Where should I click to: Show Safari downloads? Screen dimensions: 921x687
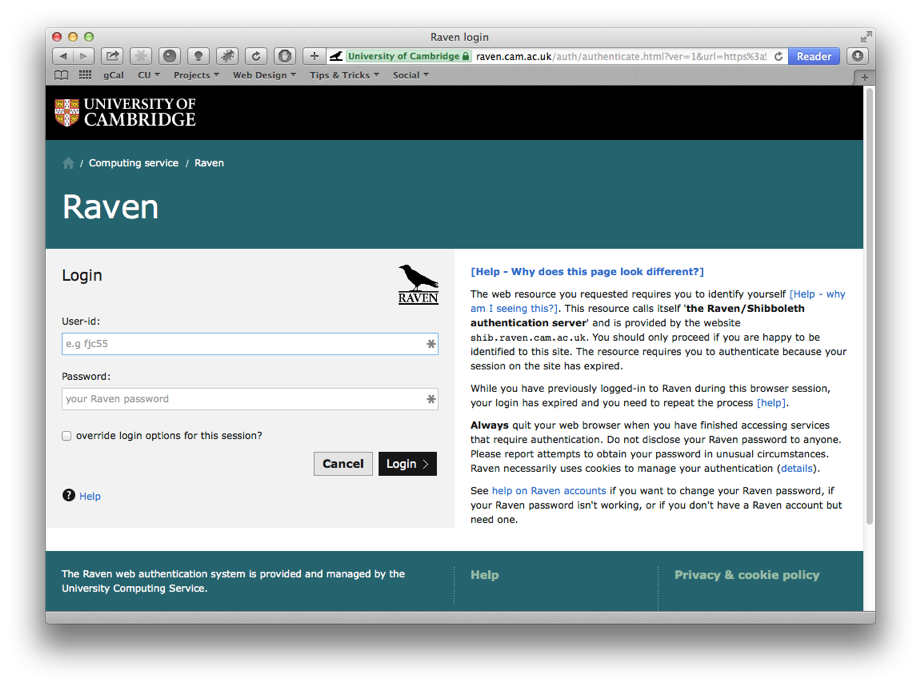click(857, 56)
